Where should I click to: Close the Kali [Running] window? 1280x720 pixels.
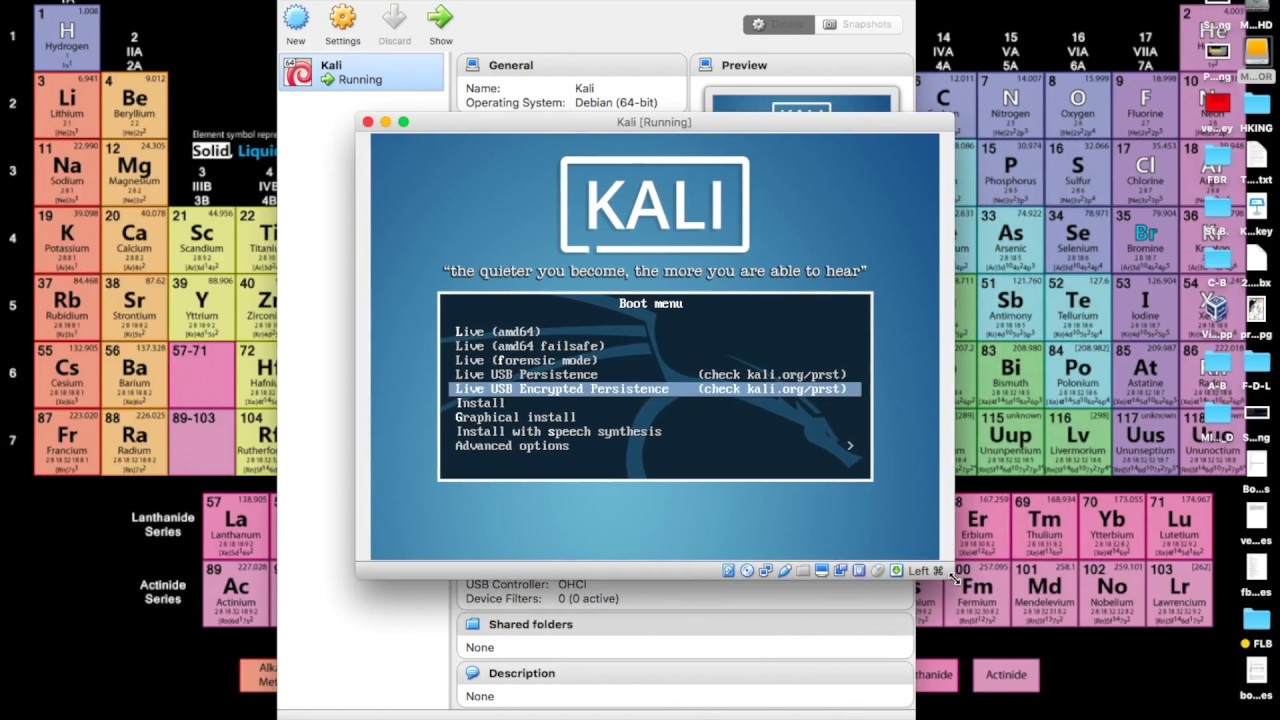[x=368, y=122]
